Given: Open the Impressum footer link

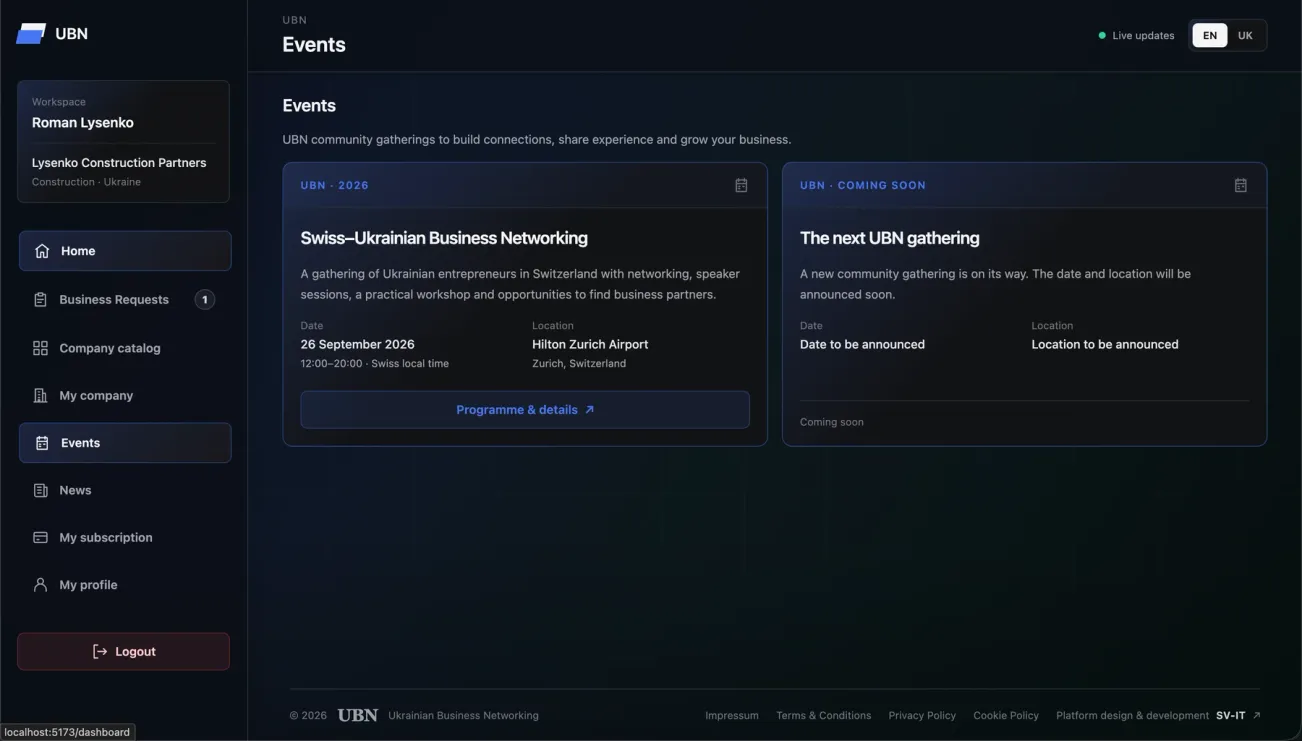Looking at the screenshot, I should [732, 716].
